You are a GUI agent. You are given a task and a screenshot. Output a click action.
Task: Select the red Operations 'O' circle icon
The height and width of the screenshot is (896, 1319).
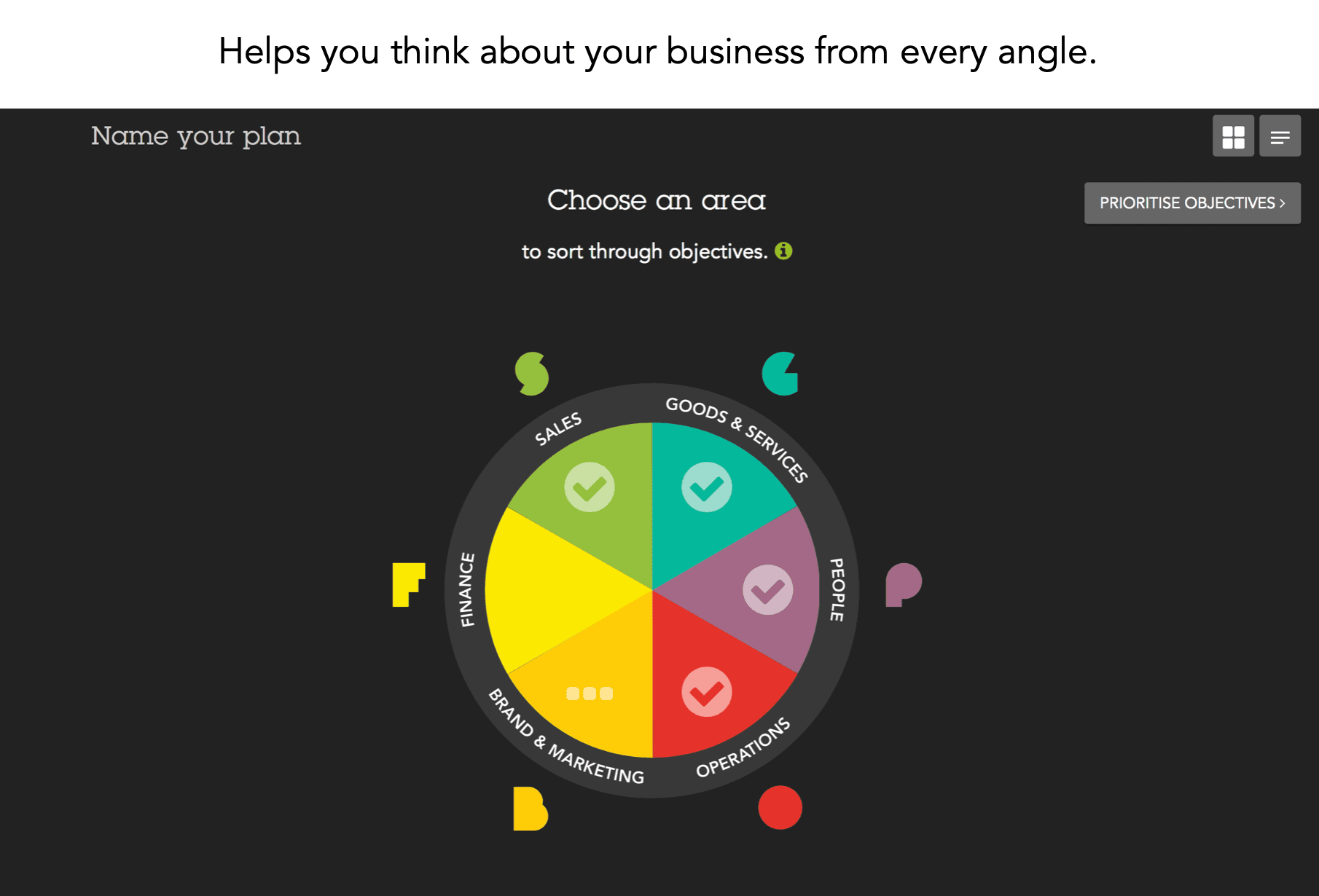coord(781,807)
